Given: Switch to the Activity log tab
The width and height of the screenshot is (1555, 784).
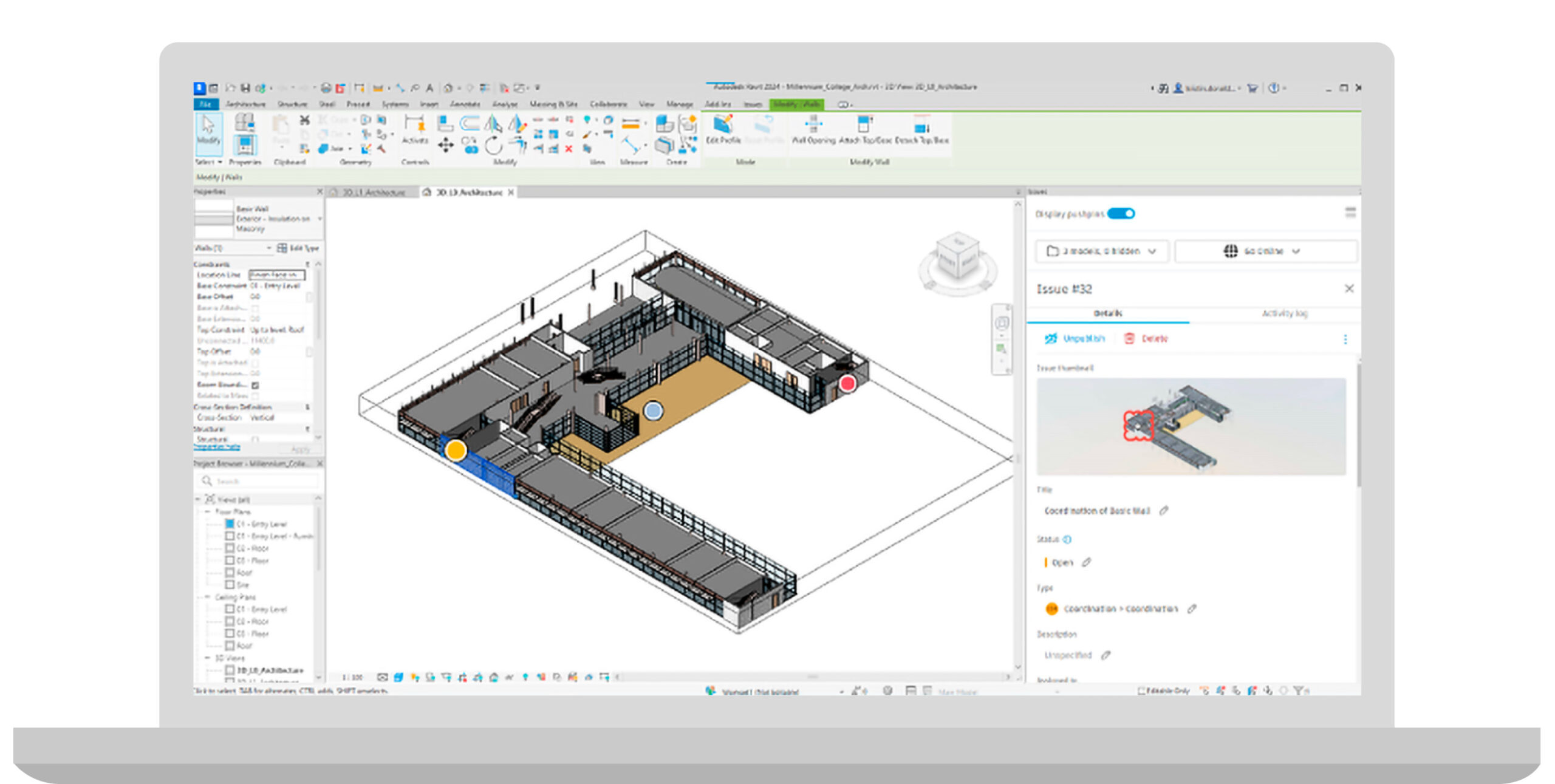Looking at the screenshot, I should 1283,314.
